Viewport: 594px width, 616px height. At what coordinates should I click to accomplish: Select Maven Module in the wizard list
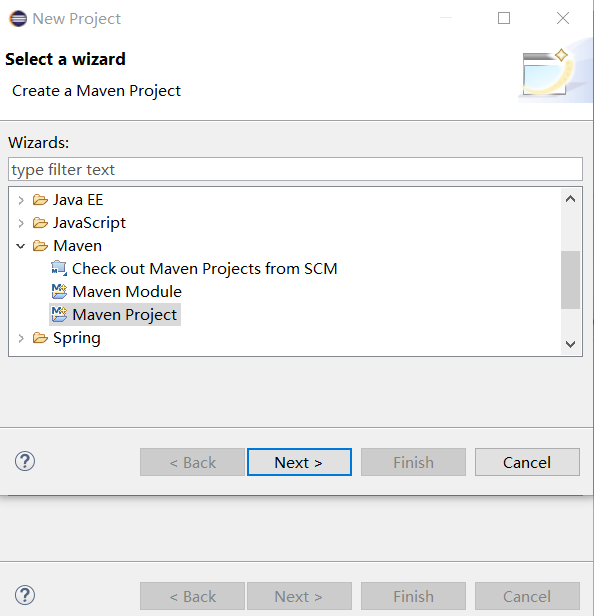click(127, 292)
